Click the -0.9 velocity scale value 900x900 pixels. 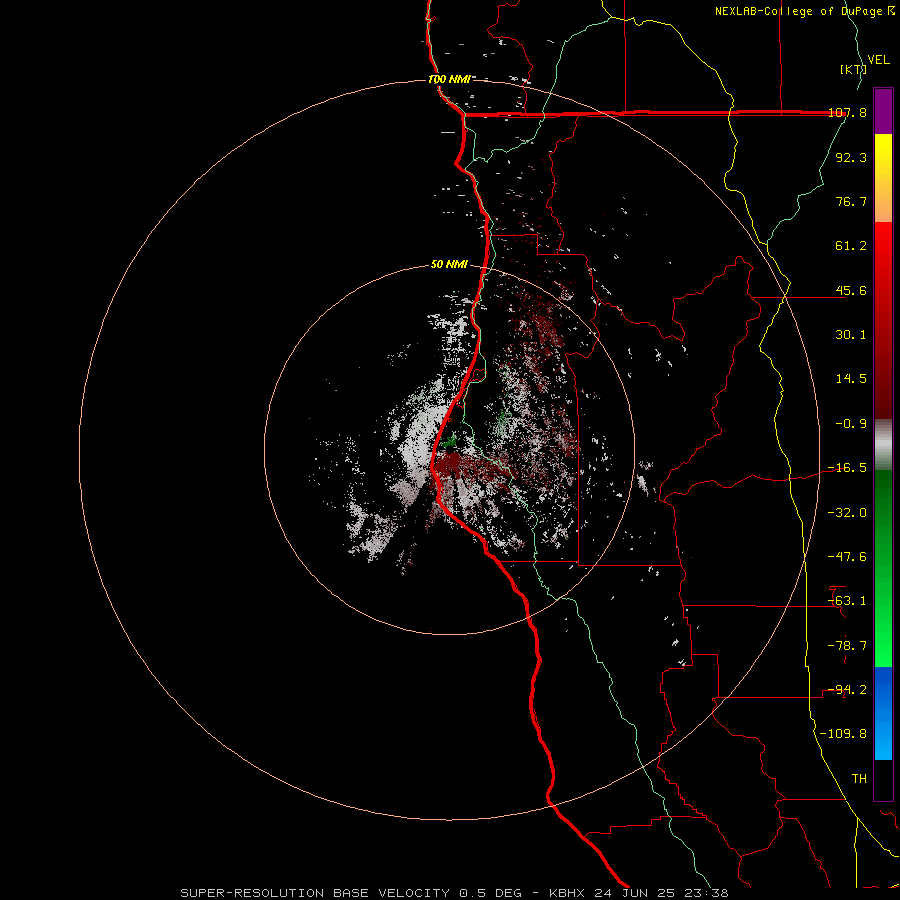tap(851, 424)
